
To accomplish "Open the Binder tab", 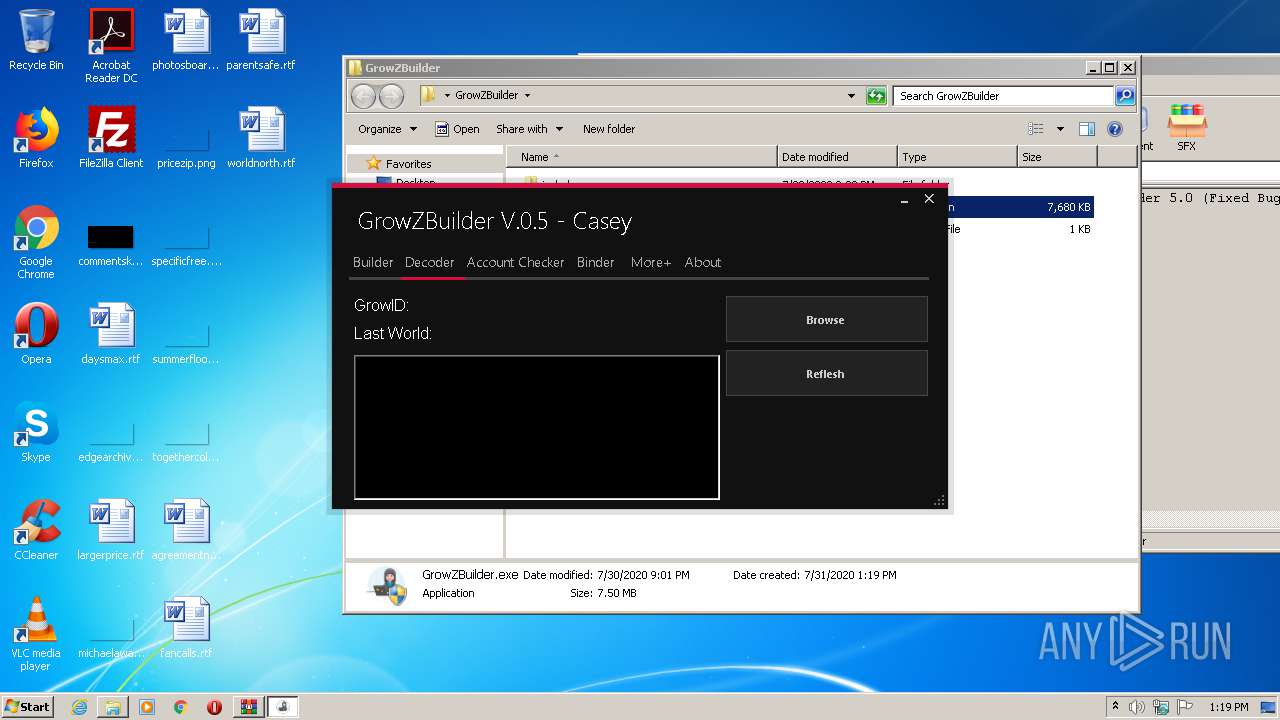I will point(595,262).
